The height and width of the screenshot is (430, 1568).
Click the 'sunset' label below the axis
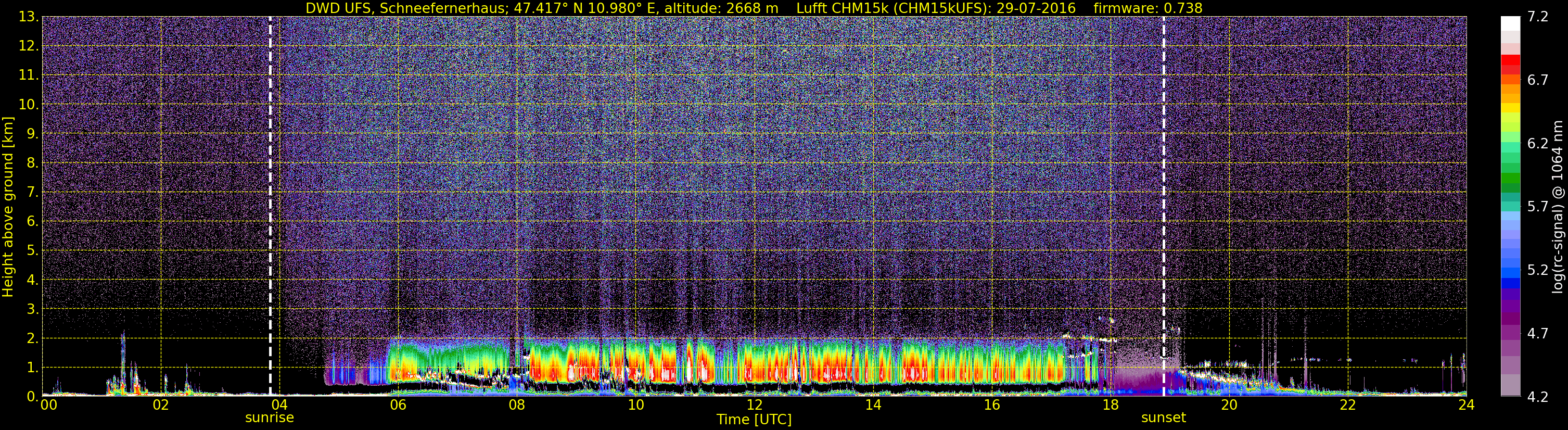pos(1163,418)
